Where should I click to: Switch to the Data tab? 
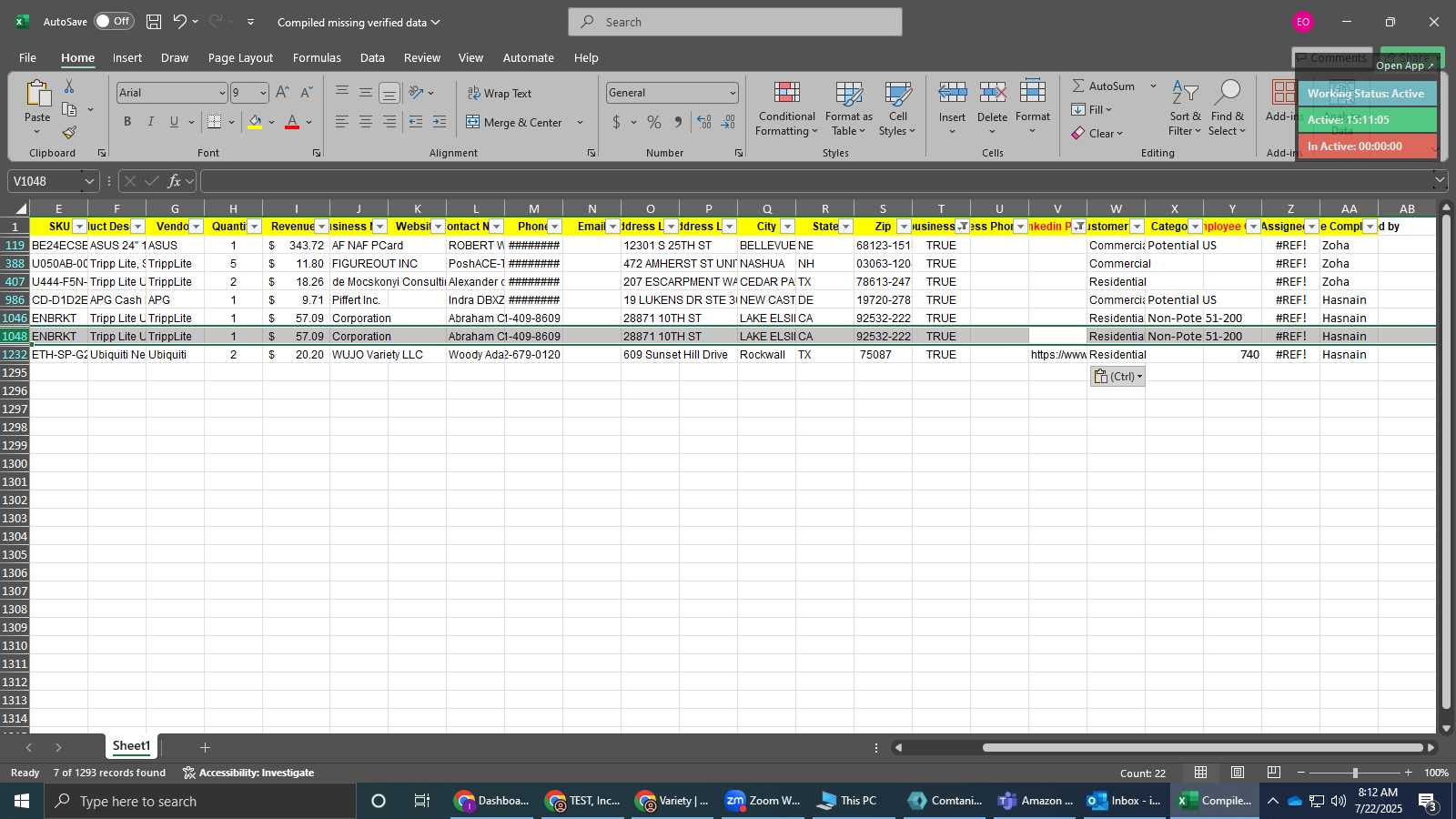click(x=372, y=57)
